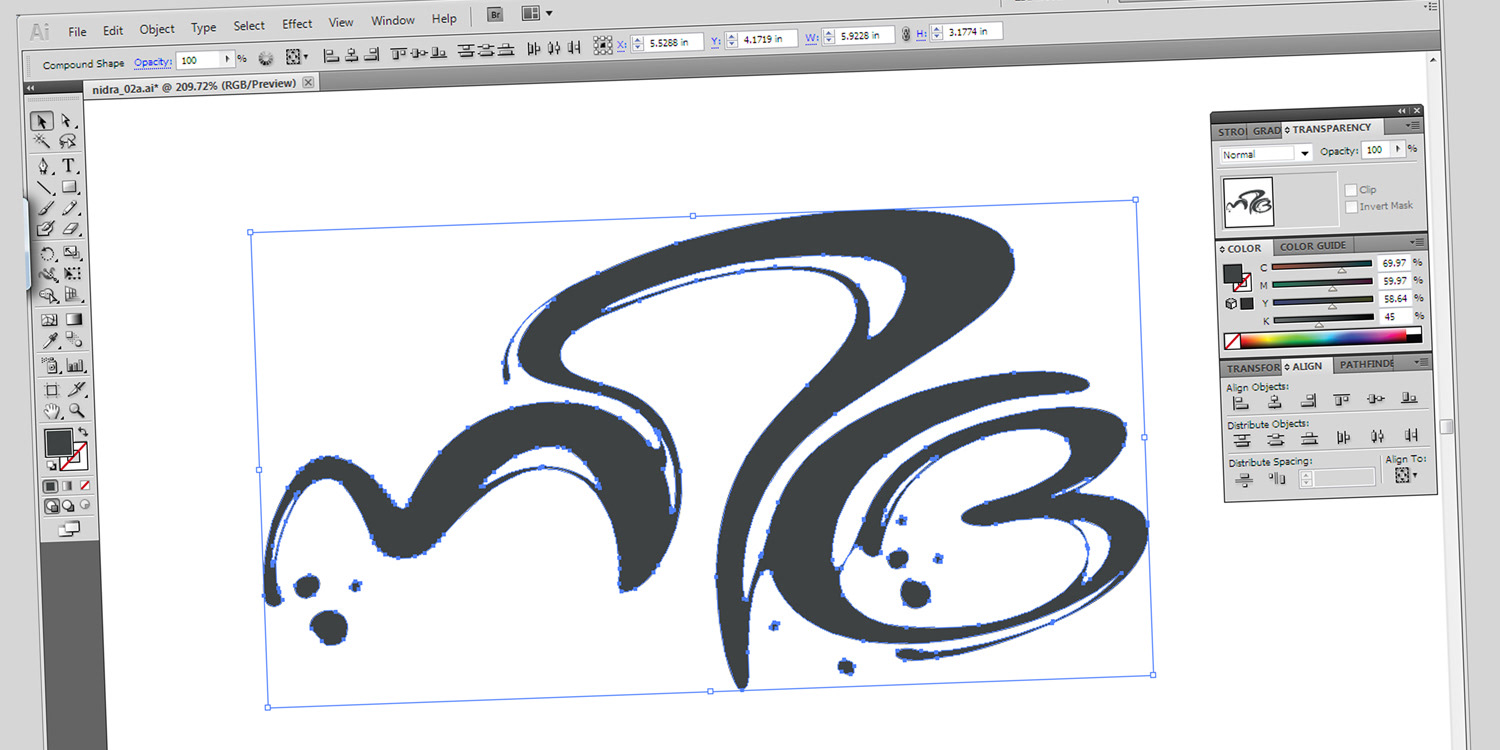Switch to the Gradient panel tab
Image resolution: width=1500 pixels, height=750 pixels.
coord(1266,131)
